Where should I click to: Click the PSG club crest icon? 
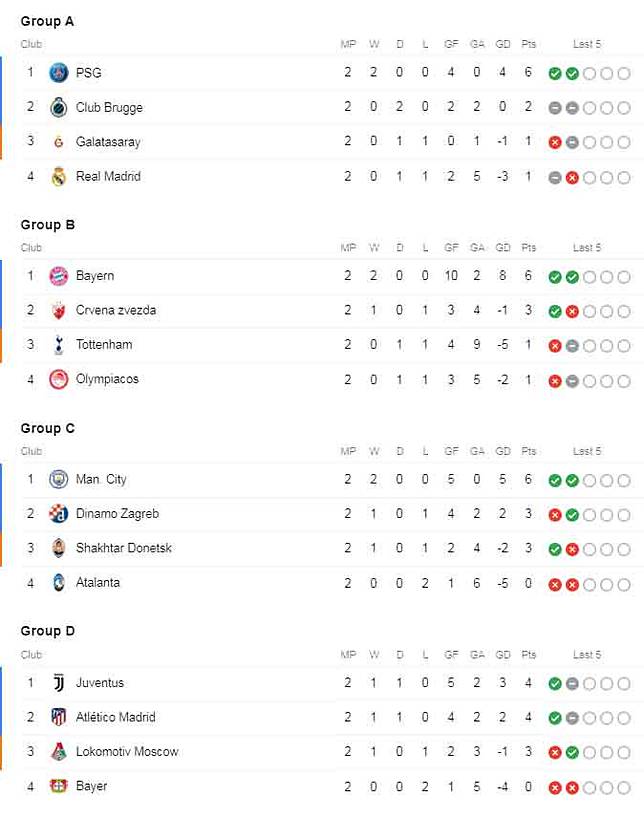pos(58,73)
